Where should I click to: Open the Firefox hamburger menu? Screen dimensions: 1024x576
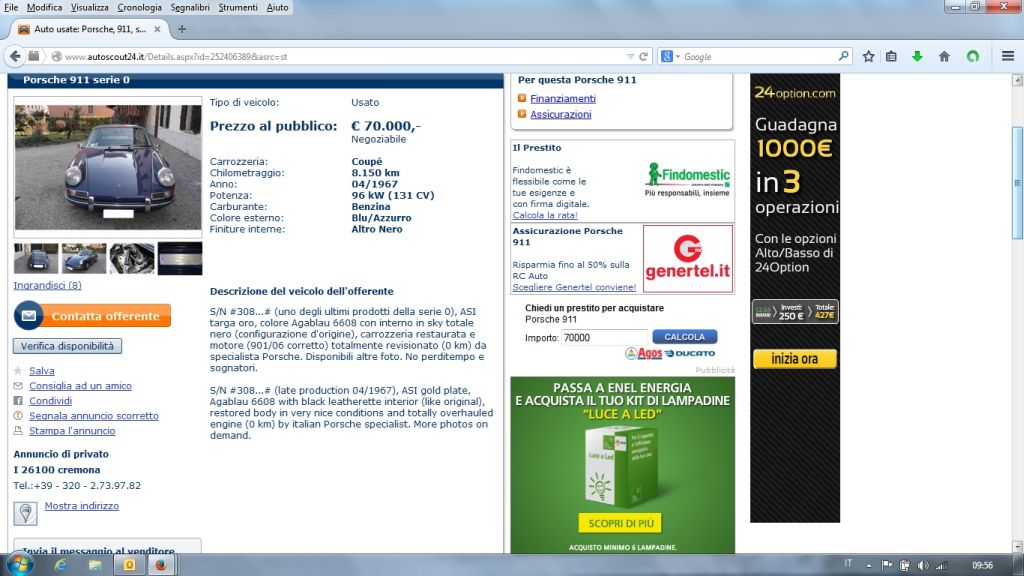1008,57
